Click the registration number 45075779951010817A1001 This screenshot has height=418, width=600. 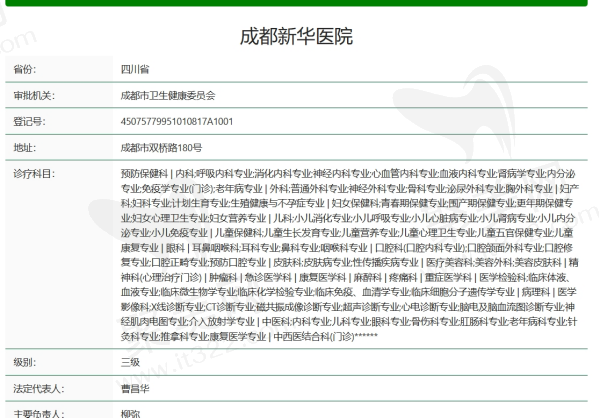[175, 121]
